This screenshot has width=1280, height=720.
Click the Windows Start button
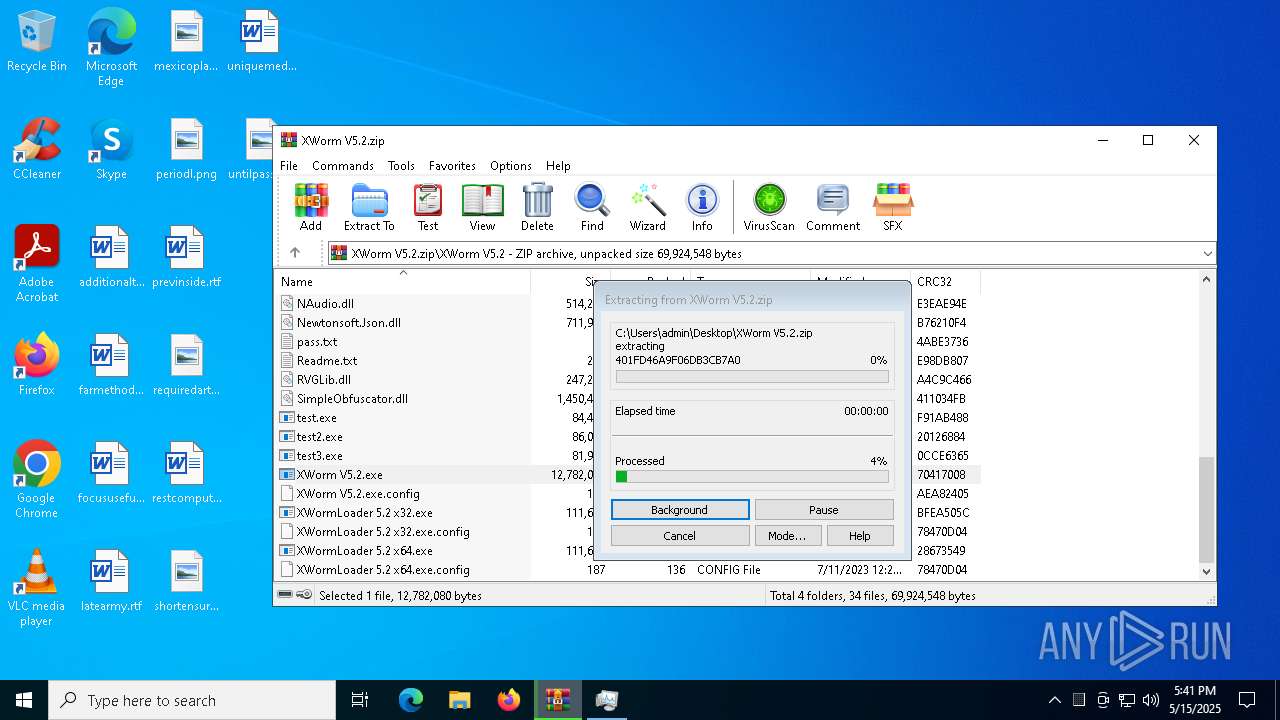(24, 700)
